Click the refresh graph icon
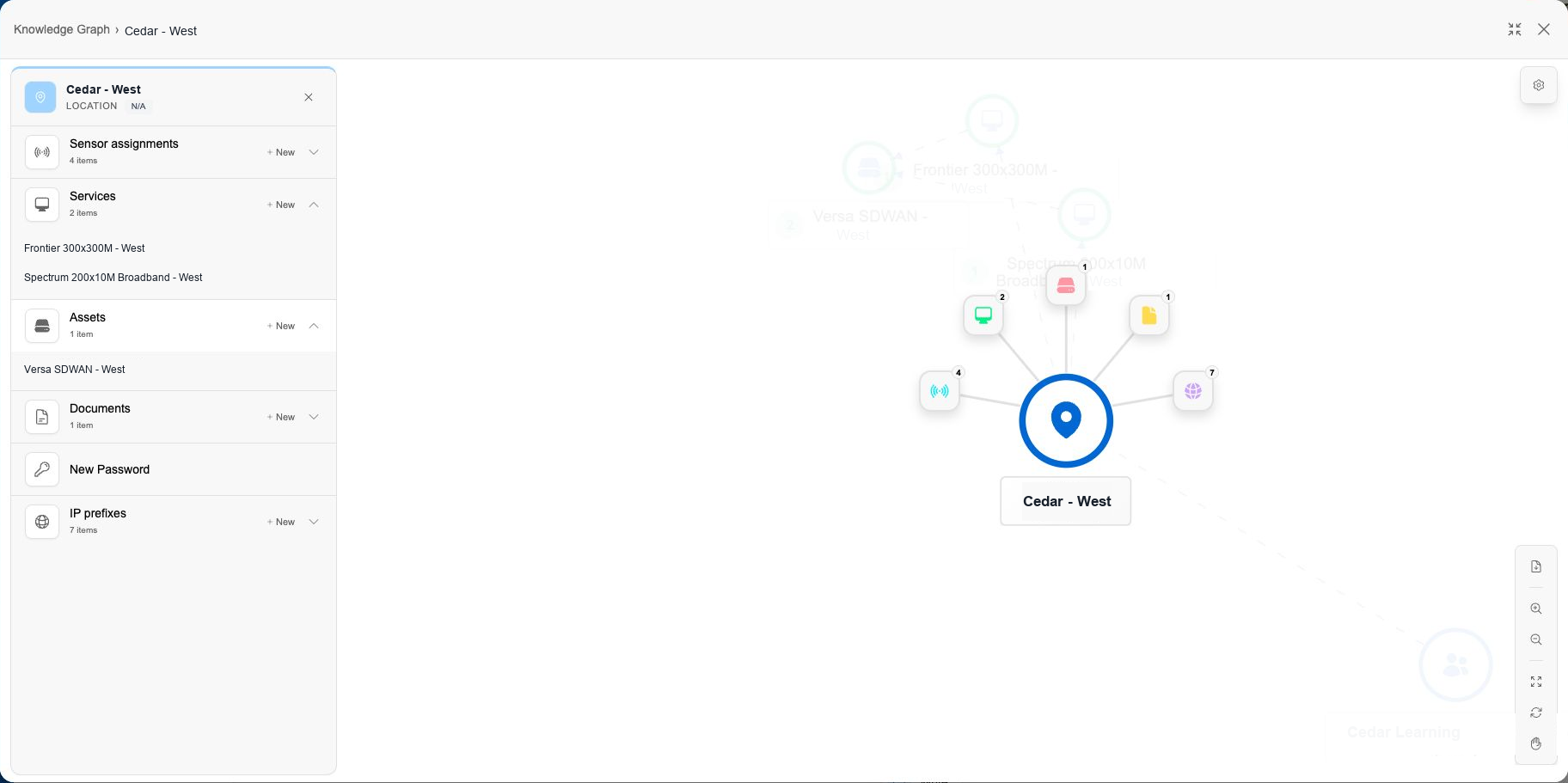 coord(1536,713)
